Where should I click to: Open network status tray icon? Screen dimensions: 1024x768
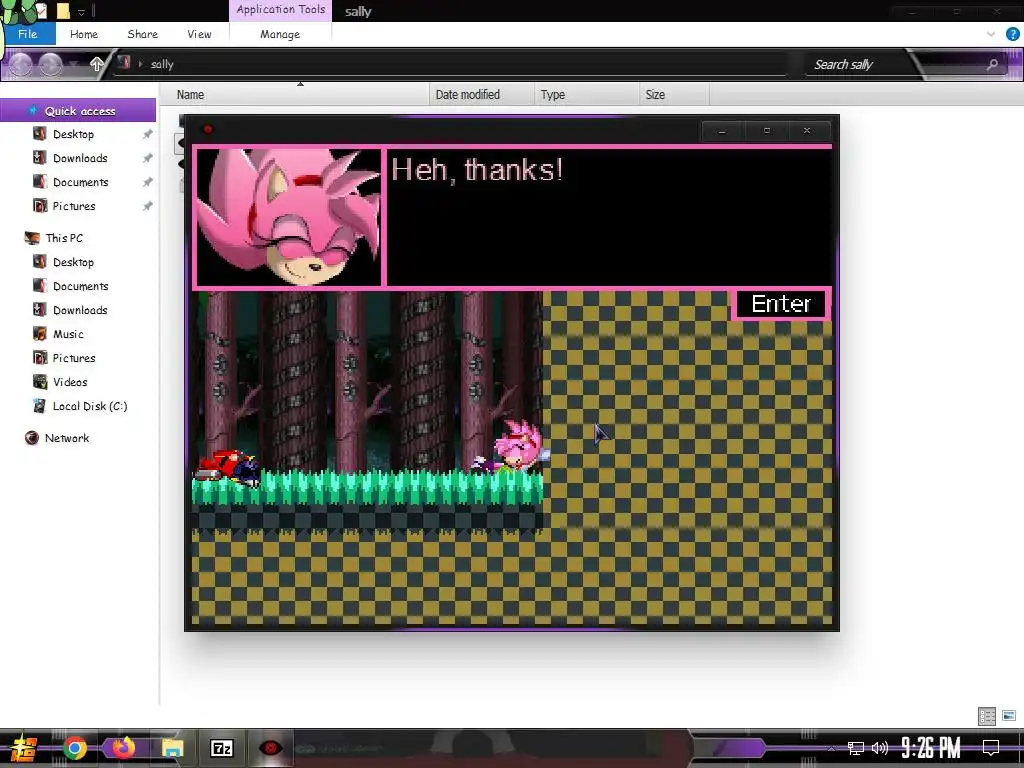tap(856, 748)
